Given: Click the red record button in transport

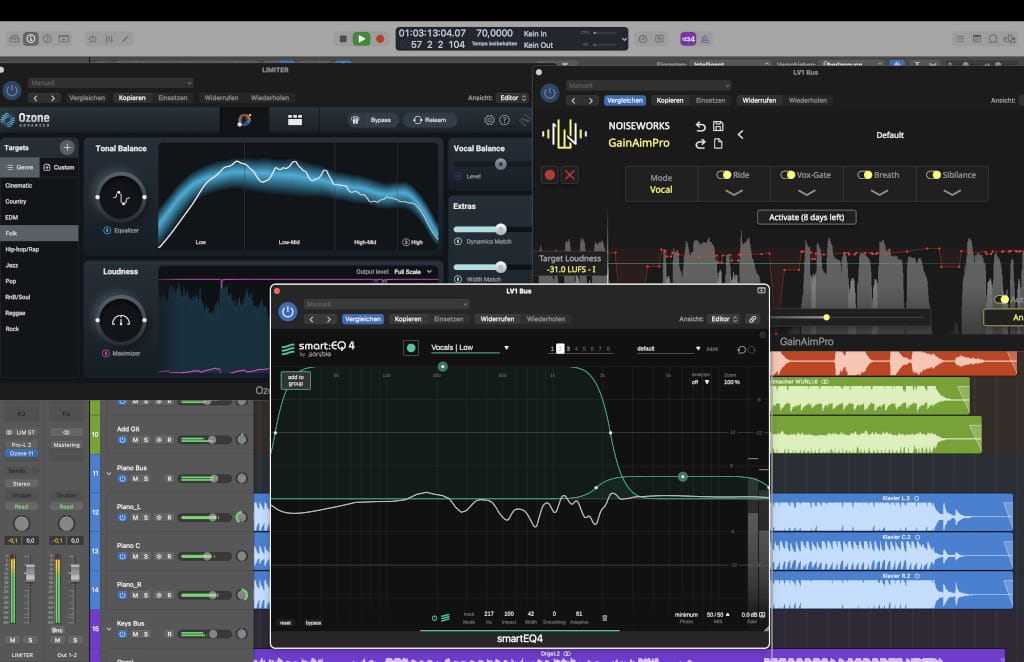Looking at the screenshot, I should click(x=380, y=39).
